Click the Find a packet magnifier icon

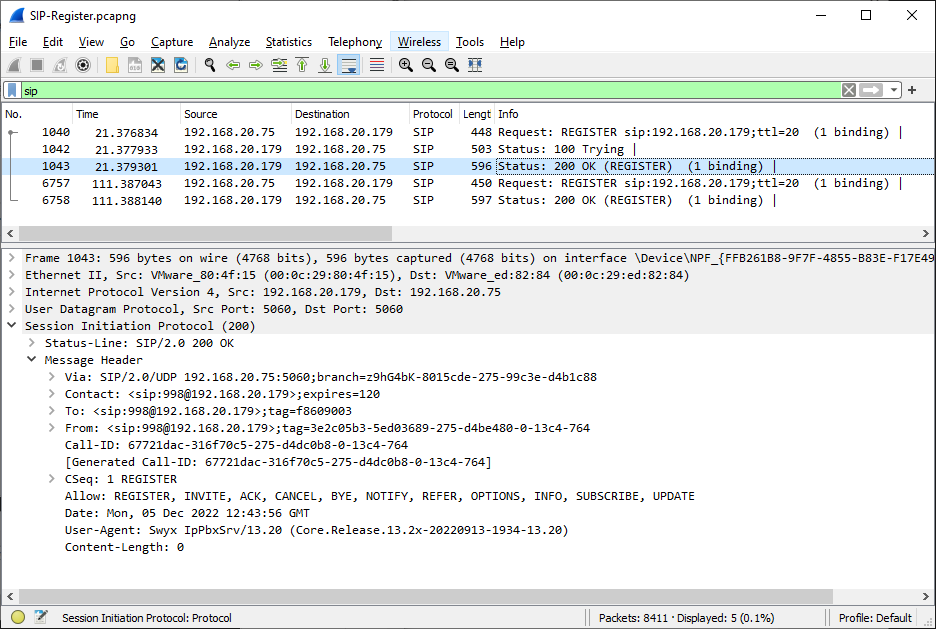[x=210, y=64]
